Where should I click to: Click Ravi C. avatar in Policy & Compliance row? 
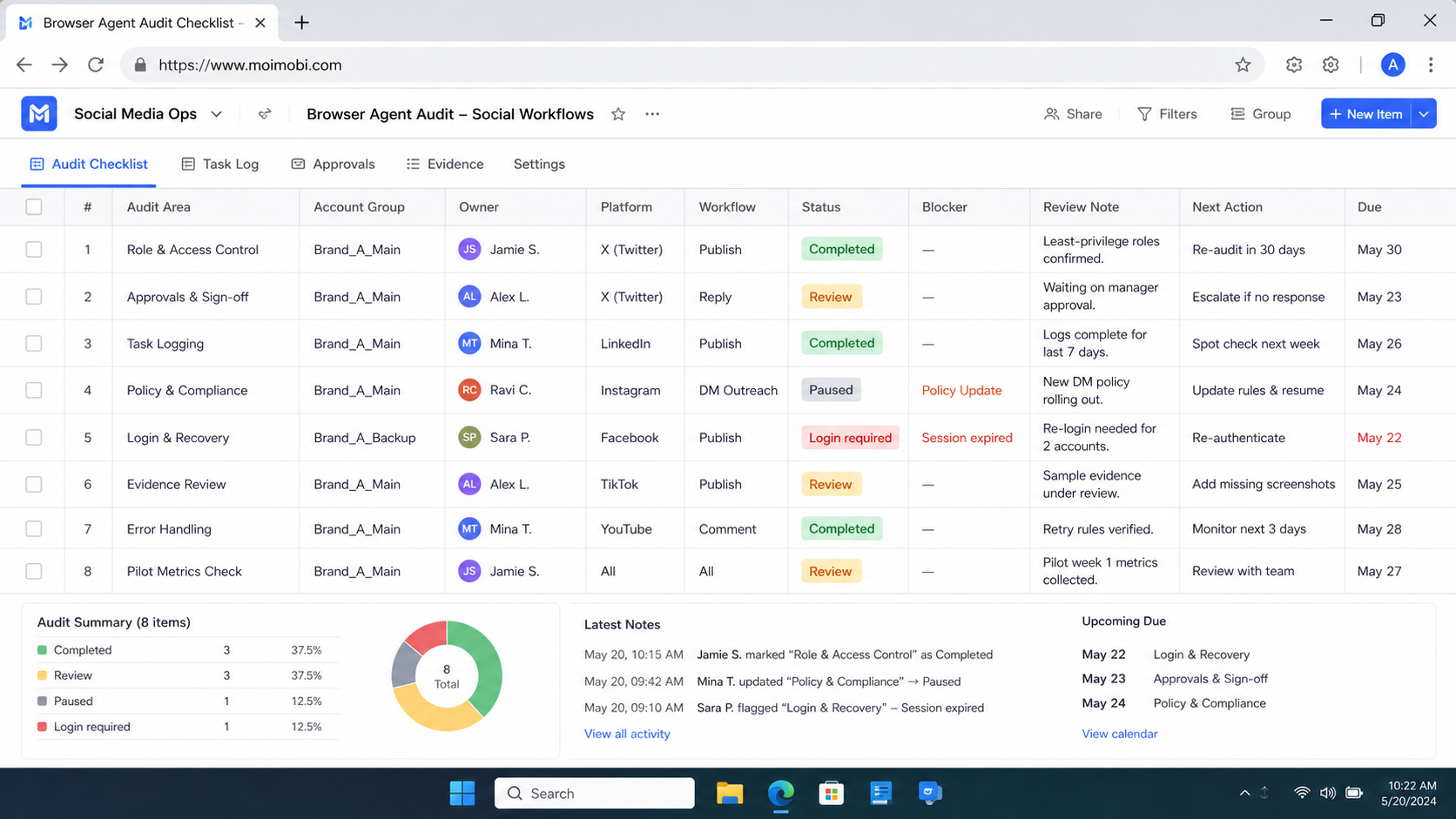469,390
